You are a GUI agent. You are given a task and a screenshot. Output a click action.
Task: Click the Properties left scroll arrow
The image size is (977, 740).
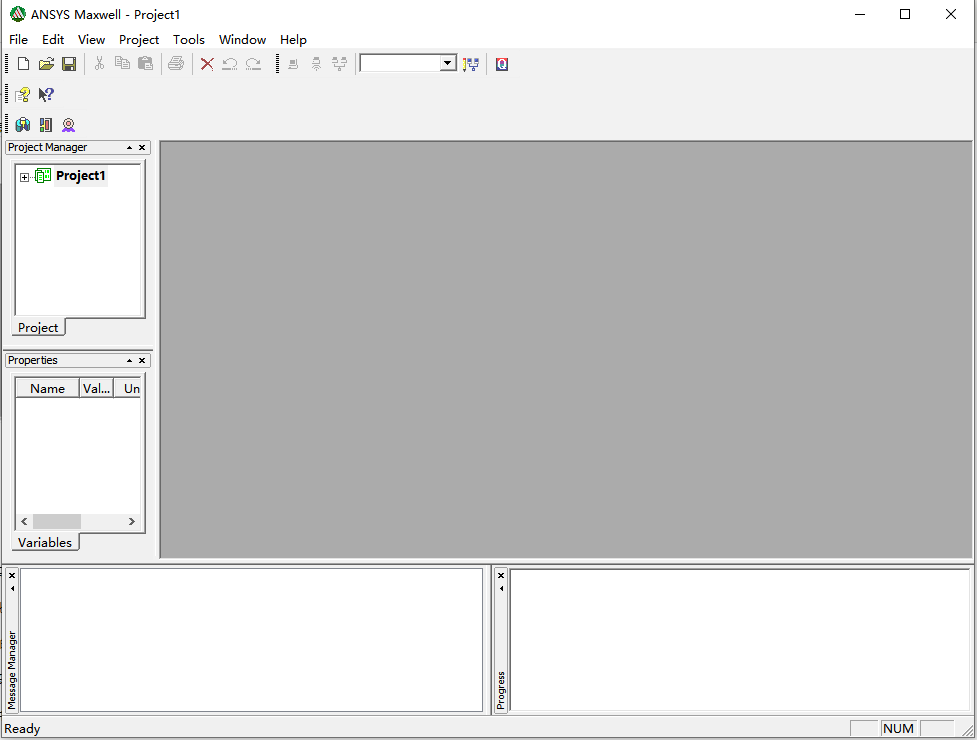(x=24, y=521)
